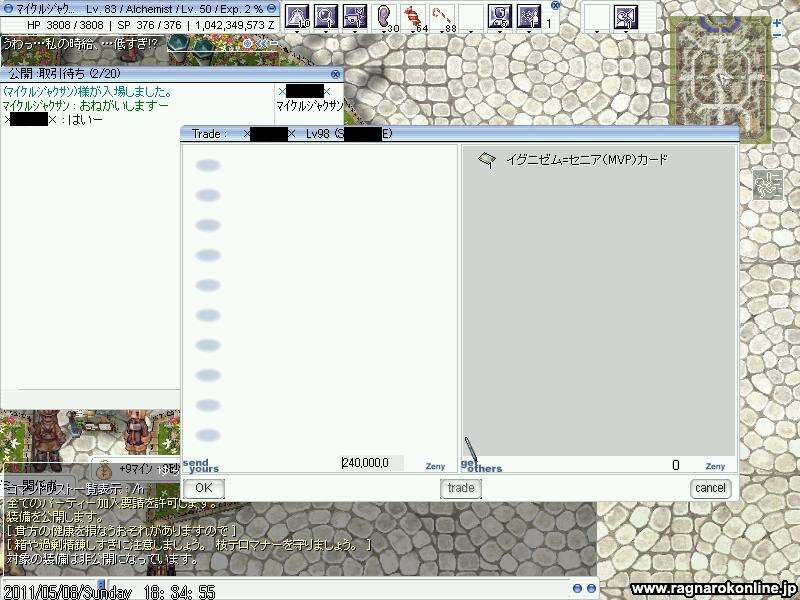800x600 pixels.
Task: Click the status window left round button
Action: [x=8, y=9]
